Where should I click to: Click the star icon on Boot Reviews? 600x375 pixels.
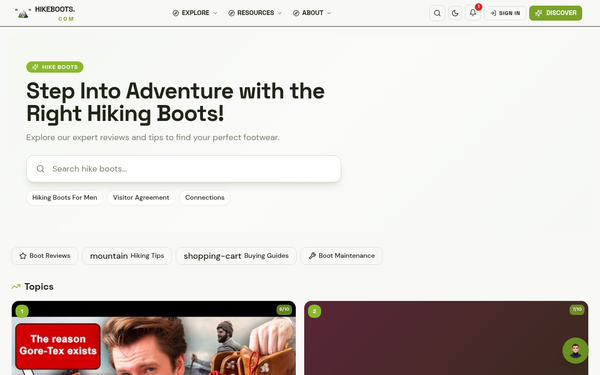[x=23, y=256]
